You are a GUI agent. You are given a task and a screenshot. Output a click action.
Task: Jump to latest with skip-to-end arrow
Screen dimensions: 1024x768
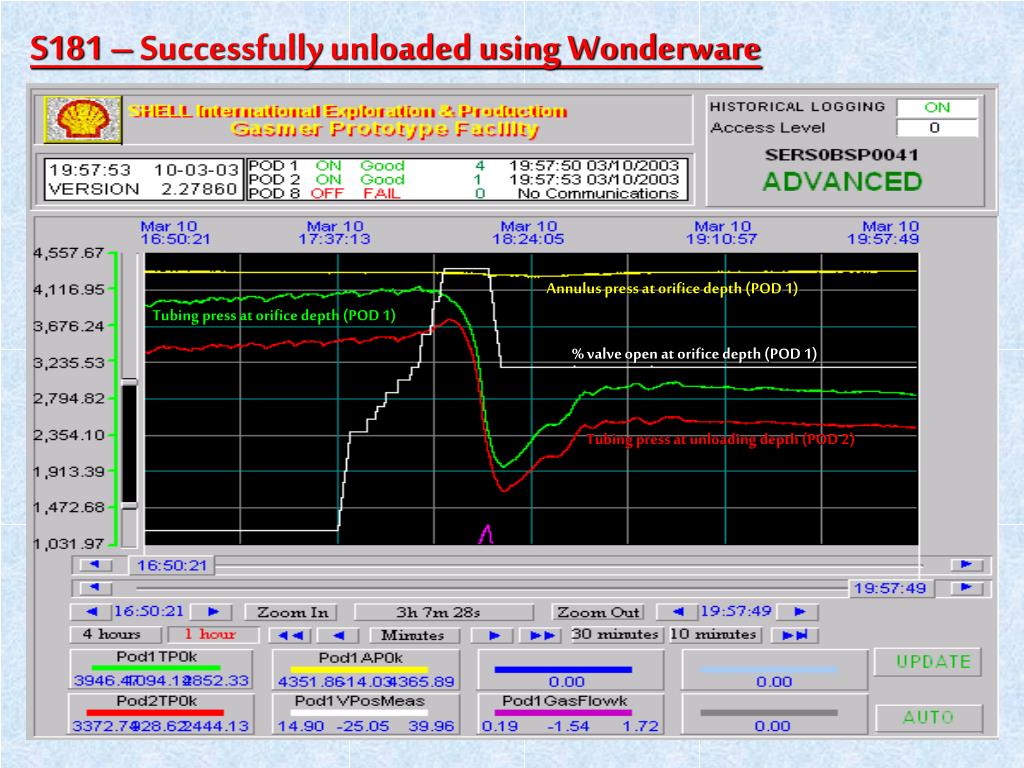coord(794,635)
